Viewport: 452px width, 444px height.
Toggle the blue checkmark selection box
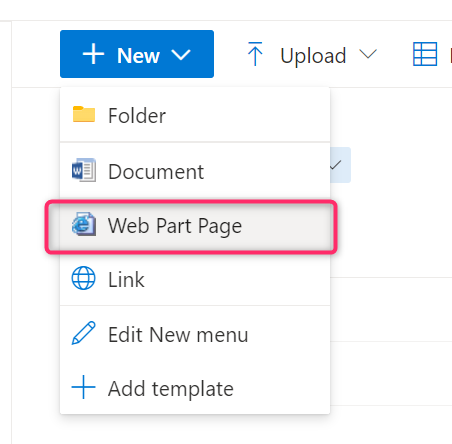point(340,165)
